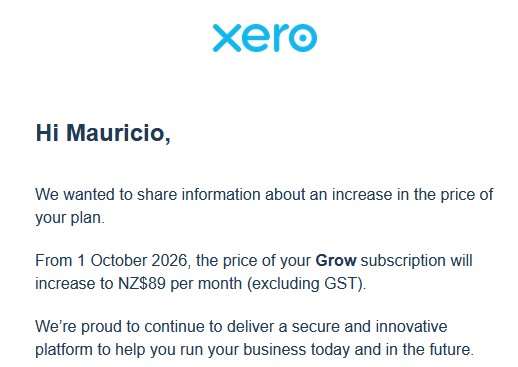This screenshot has height=367, width=518.
Task: Click the Xero logo at top
Action: point(265,38)
